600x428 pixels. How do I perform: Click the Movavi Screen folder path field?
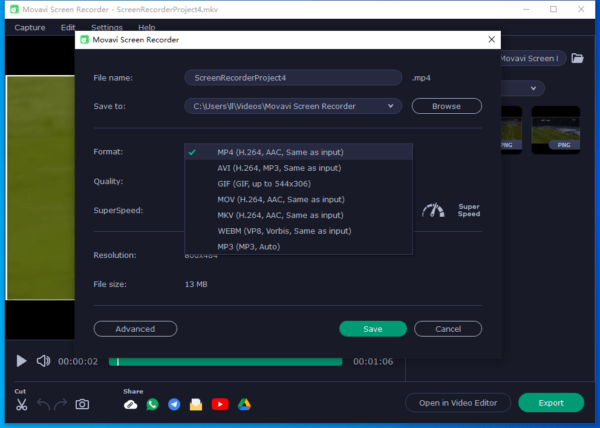(x=533, y=58)
